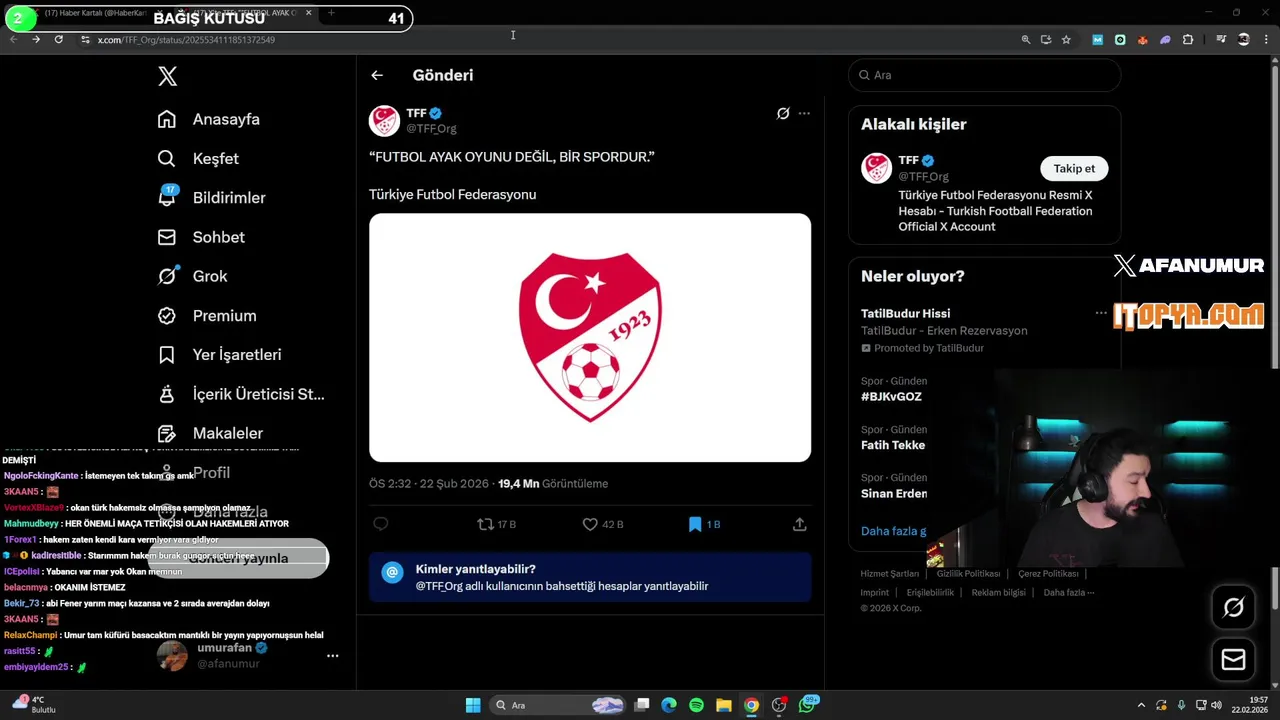This screenshot has width=1280, height=720.
Task: Open Hizmet Şartları footer link
Action: click(x=890, y=574)
